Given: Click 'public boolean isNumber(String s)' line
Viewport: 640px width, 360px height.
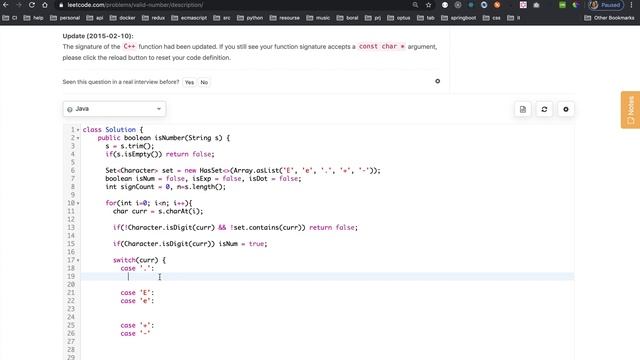Looking at the screenshot, I should pos(164,138).
